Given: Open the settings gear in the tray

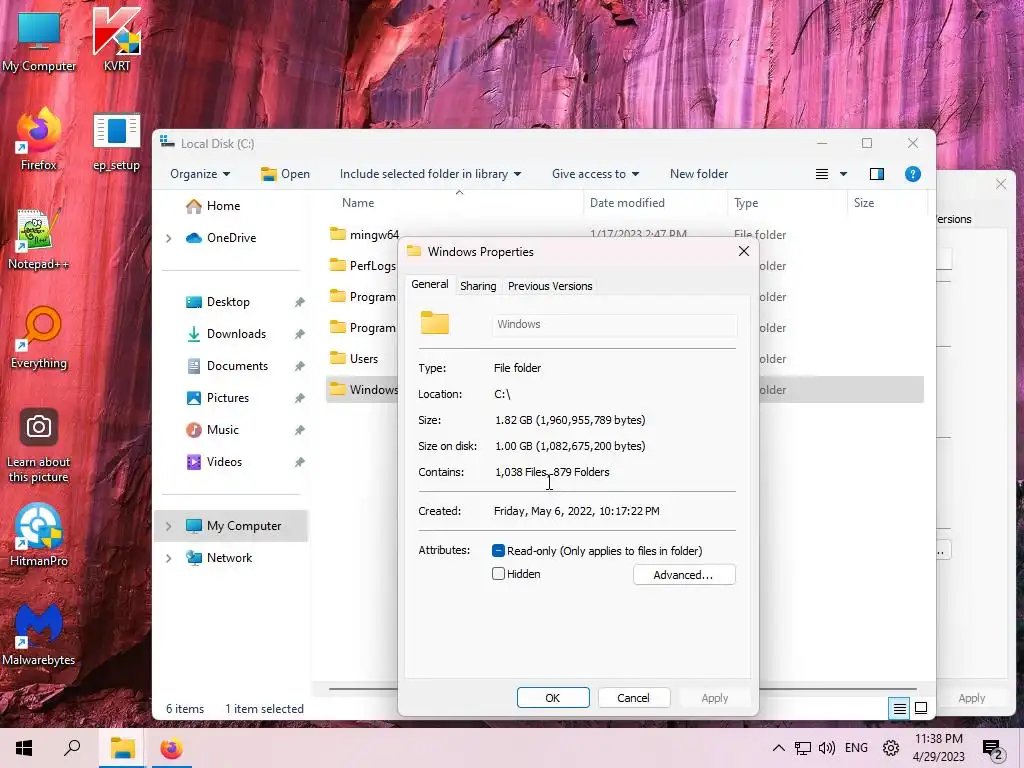Looking at the screenshot, I should pos(891,748).
